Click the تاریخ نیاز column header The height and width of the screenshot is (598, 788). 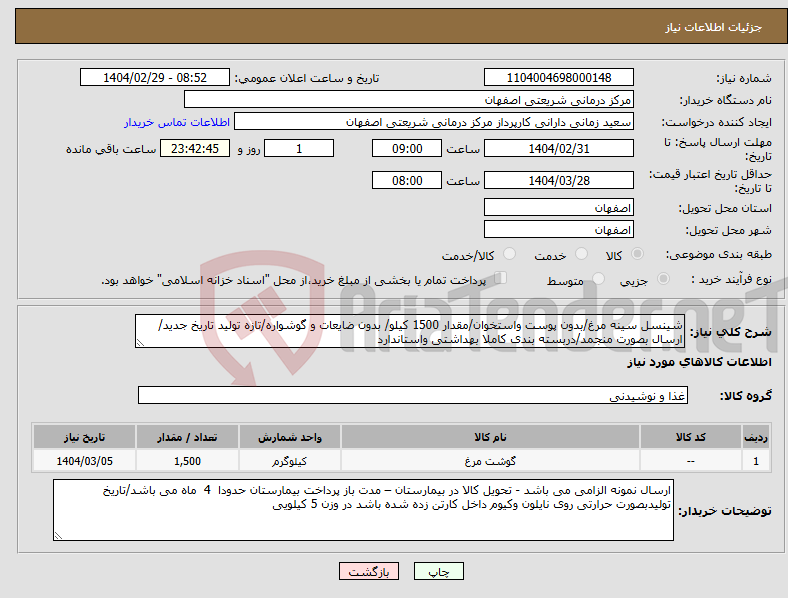(x=84, y=437)
